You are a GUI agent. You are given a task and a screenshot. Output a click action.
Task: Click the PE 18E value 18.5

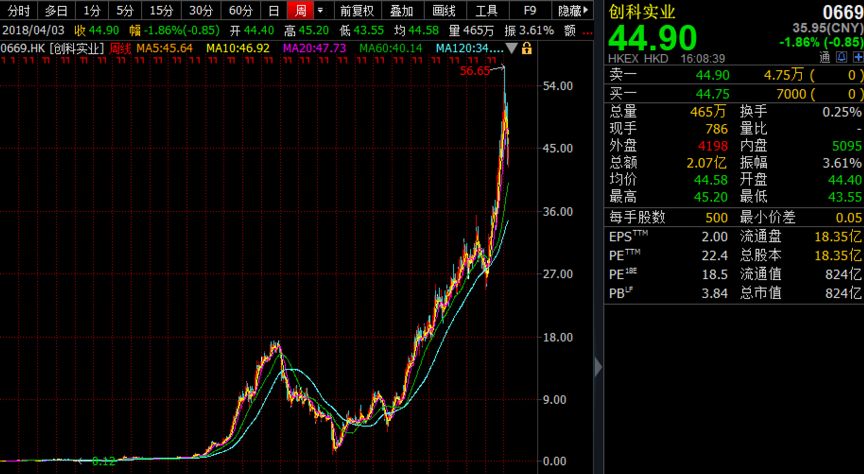click(715, 274)
